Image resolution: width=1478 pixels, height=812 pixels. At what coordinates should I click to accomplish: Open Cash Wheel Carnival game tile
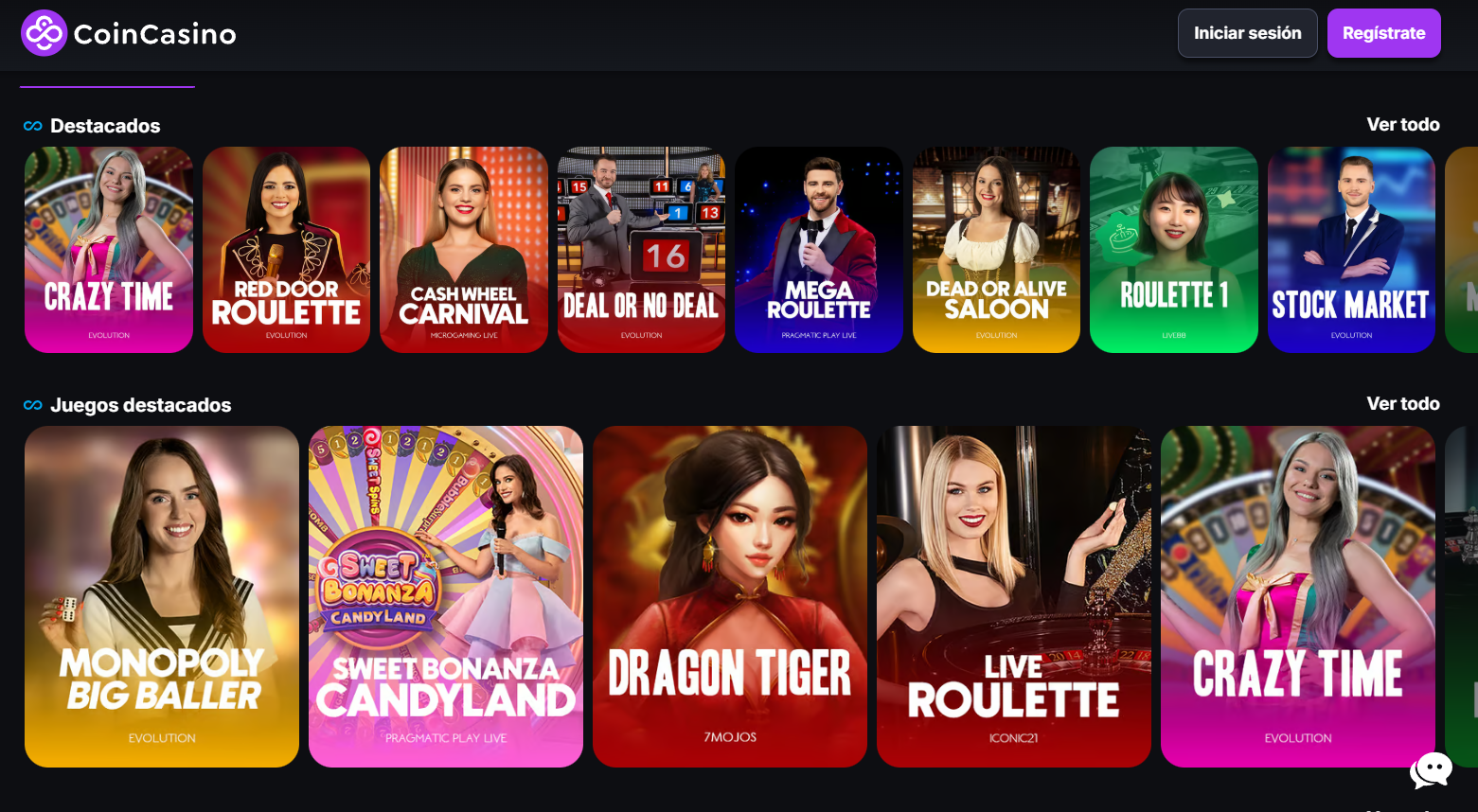(464, 250)
